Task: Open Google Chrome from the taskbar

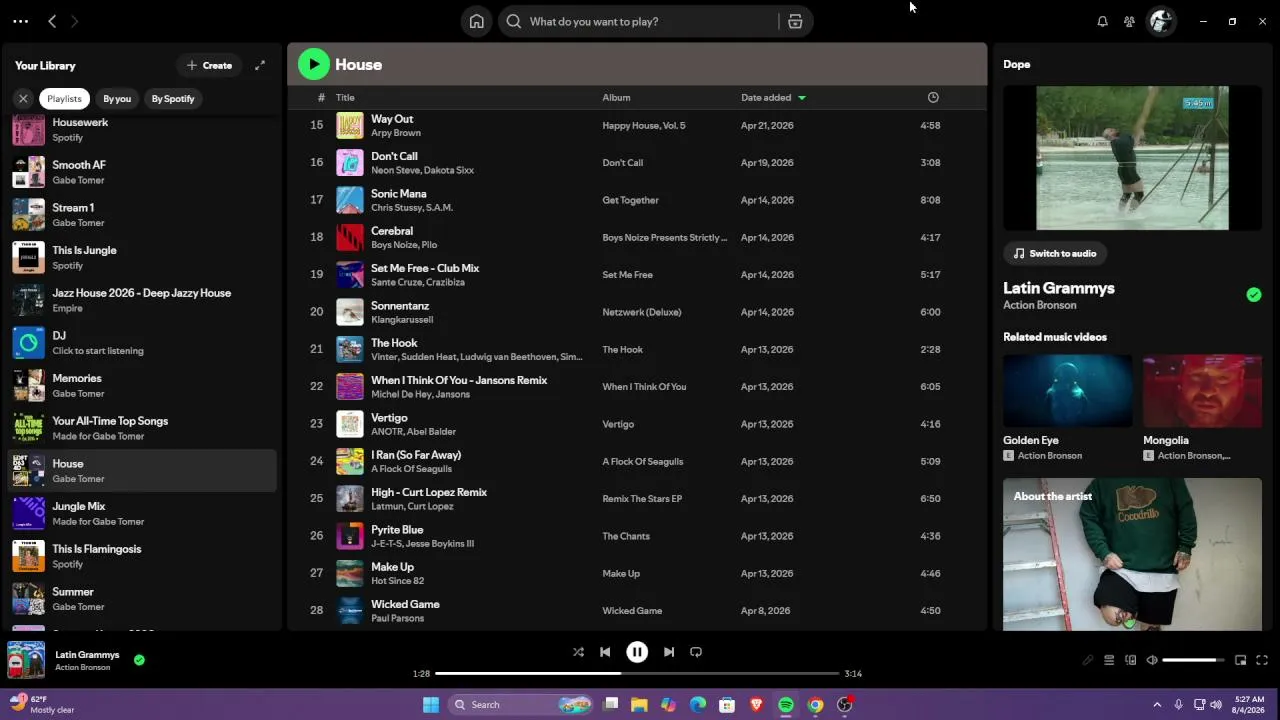Action: (816, 705)
